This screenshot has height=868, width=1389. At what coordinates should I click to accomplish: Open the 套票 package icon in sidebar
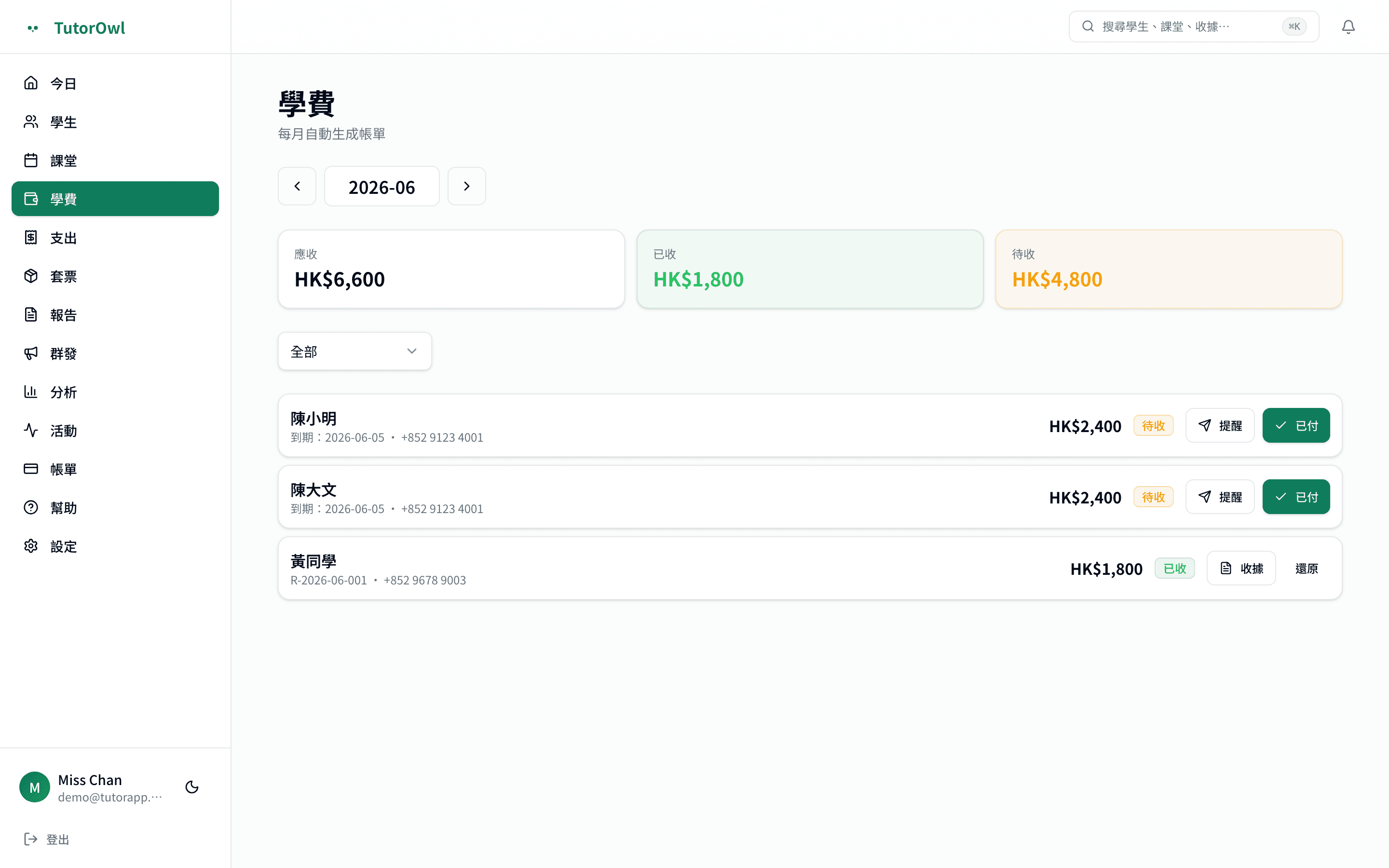coord(31,275)
